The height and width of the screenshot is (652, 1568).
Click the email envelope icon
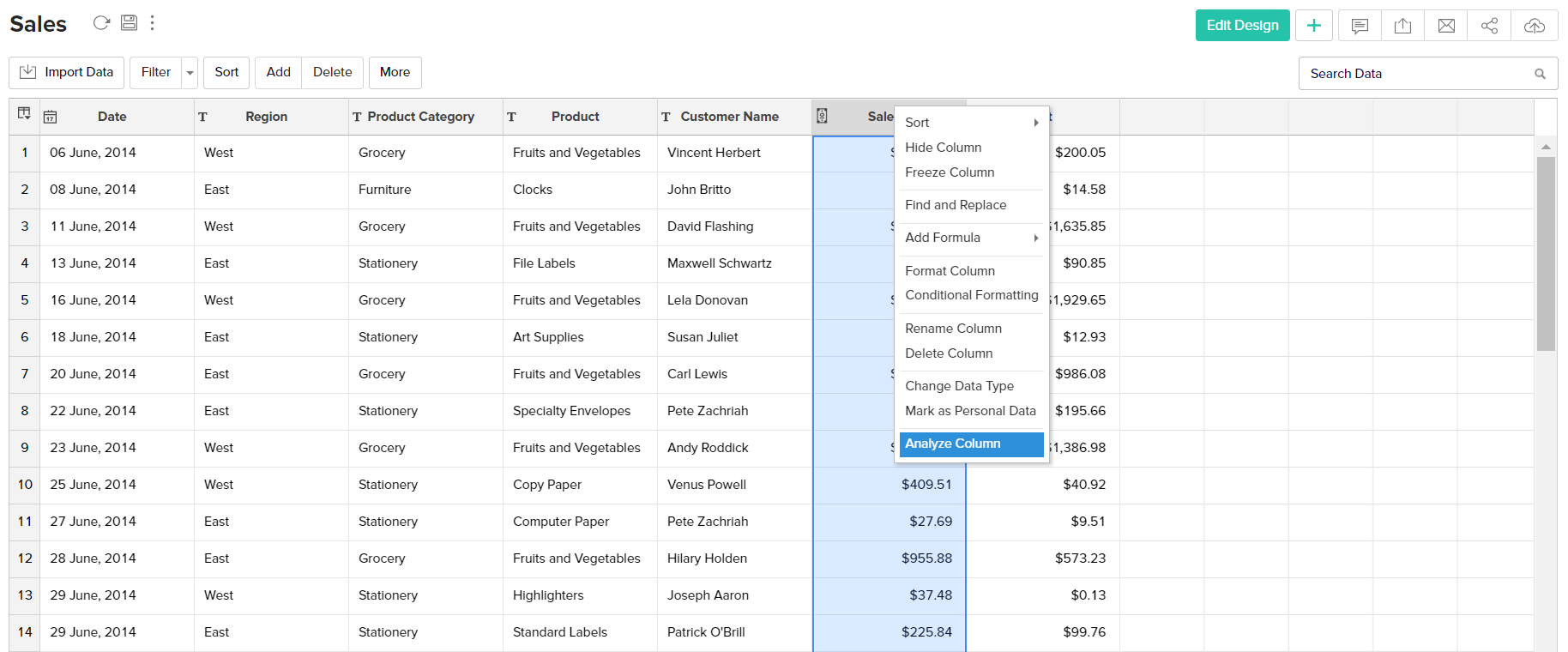click(1446, 26)
